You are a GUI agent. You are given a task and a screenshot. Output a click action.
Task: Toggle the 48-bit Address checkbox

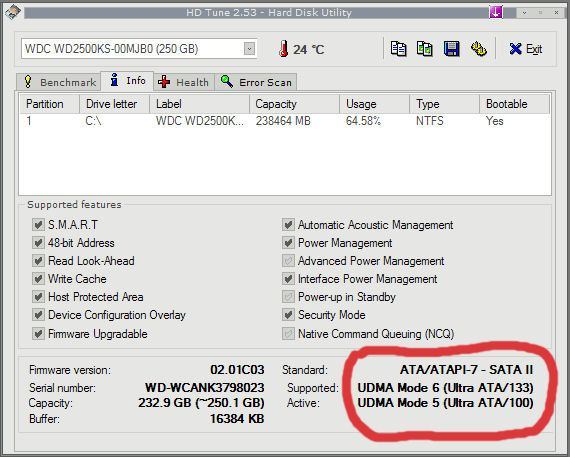click(x=38, y=242)
